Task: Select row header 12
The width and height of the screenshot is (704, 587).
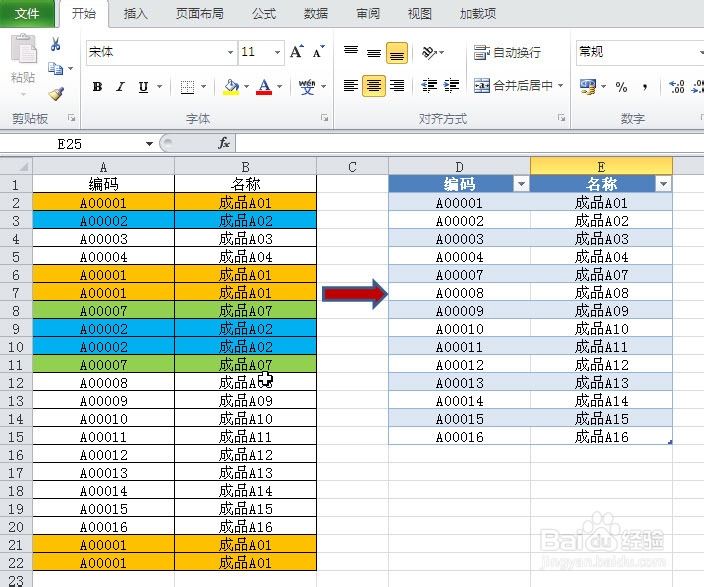Action: coord(16,383)
